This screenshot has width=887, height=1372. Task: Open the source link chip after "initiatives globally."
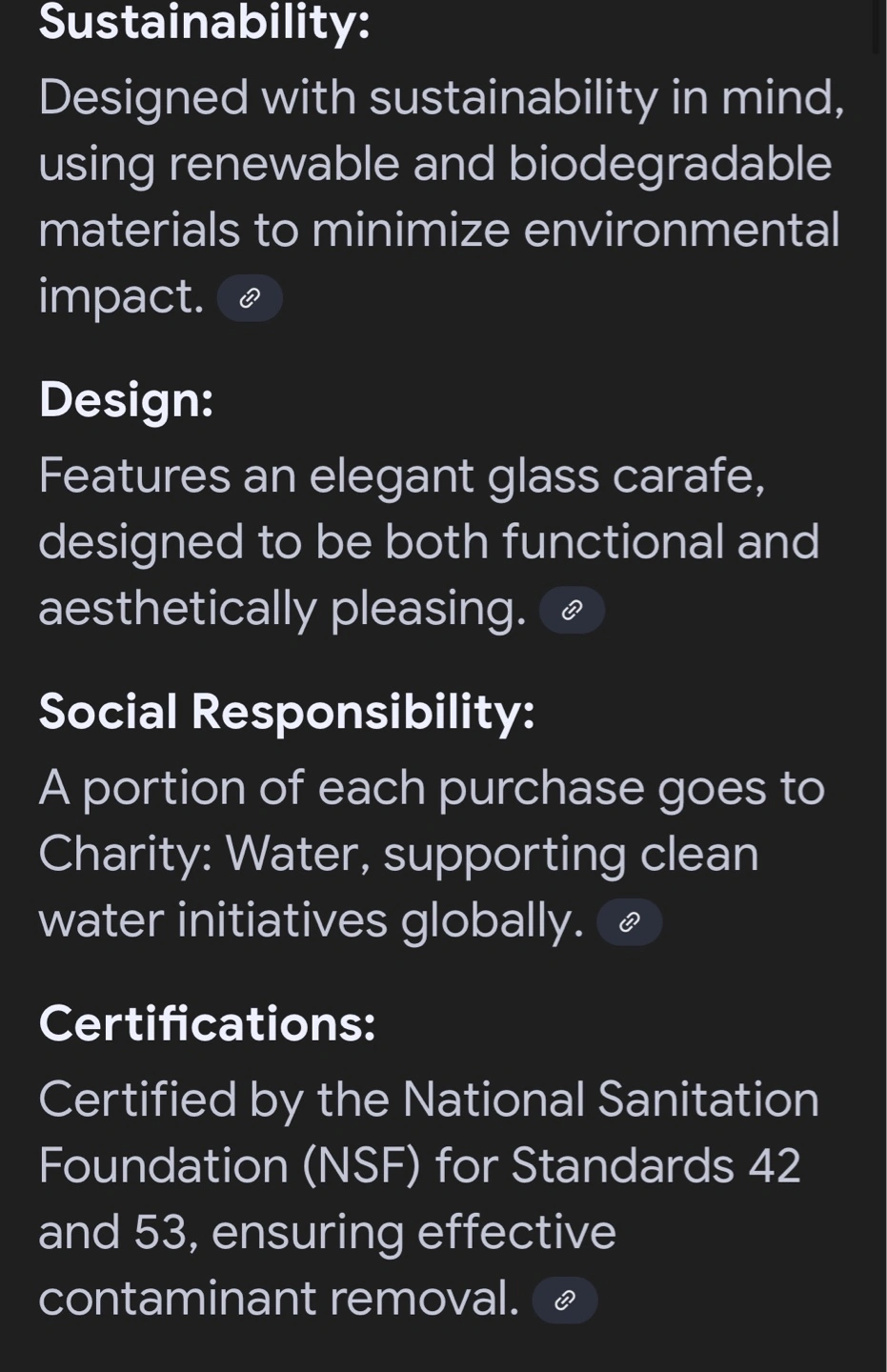tap(629, 922)
